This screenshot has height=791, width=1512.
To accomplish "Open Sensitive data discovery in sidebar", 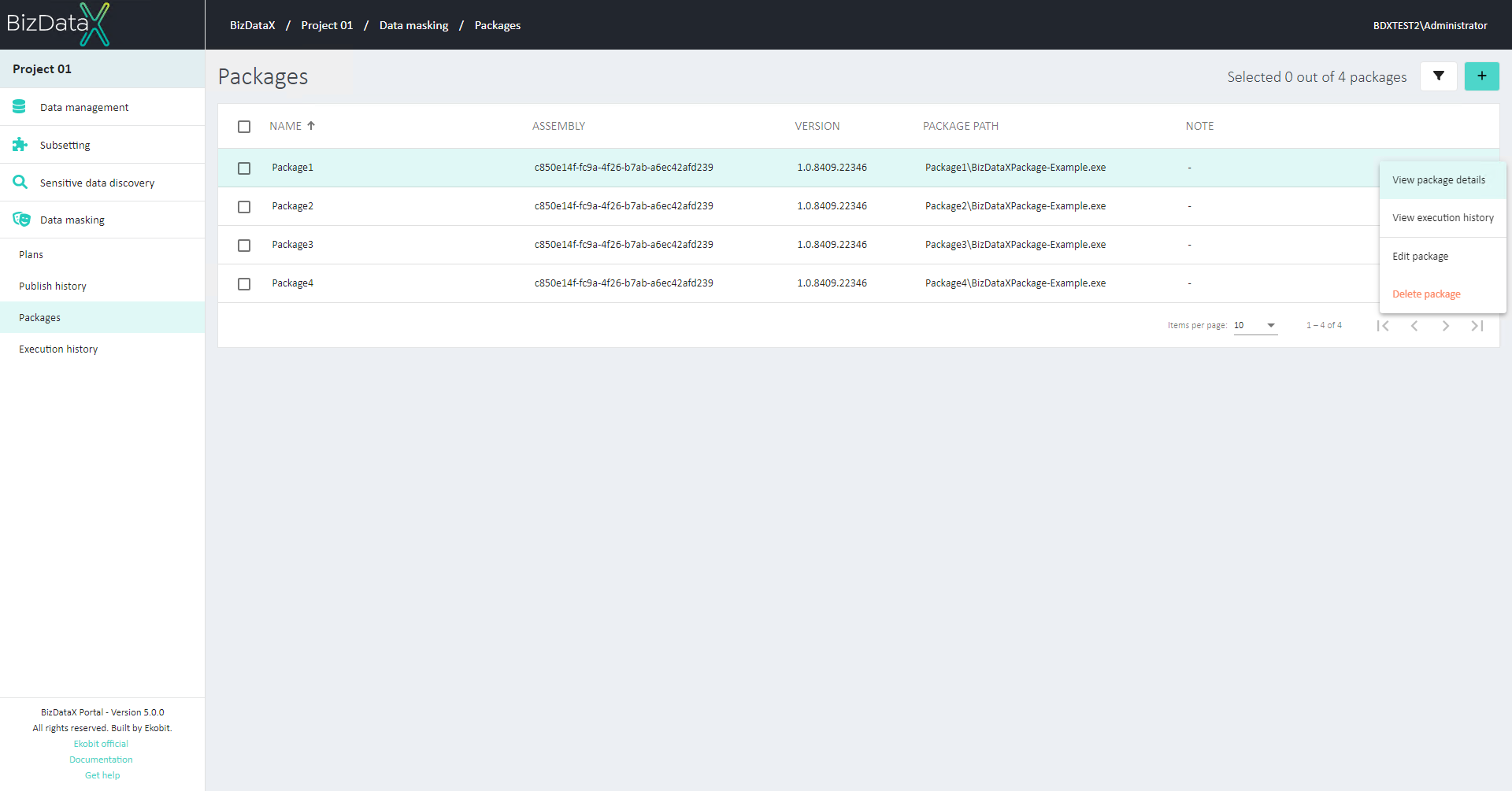I will point(102,183).
